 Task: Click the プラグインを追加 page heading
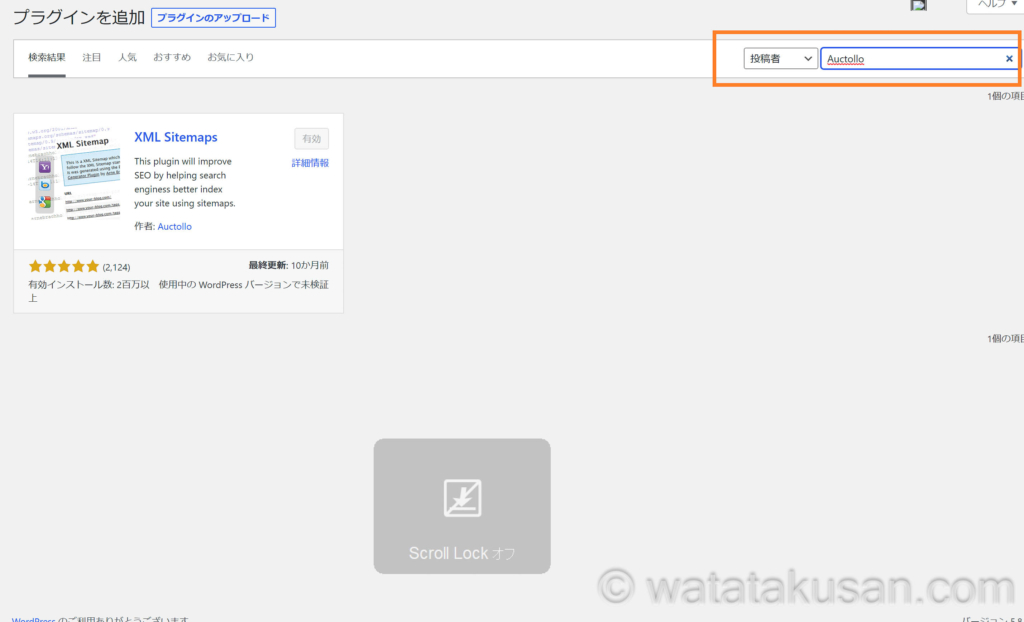tap(79, 18)
